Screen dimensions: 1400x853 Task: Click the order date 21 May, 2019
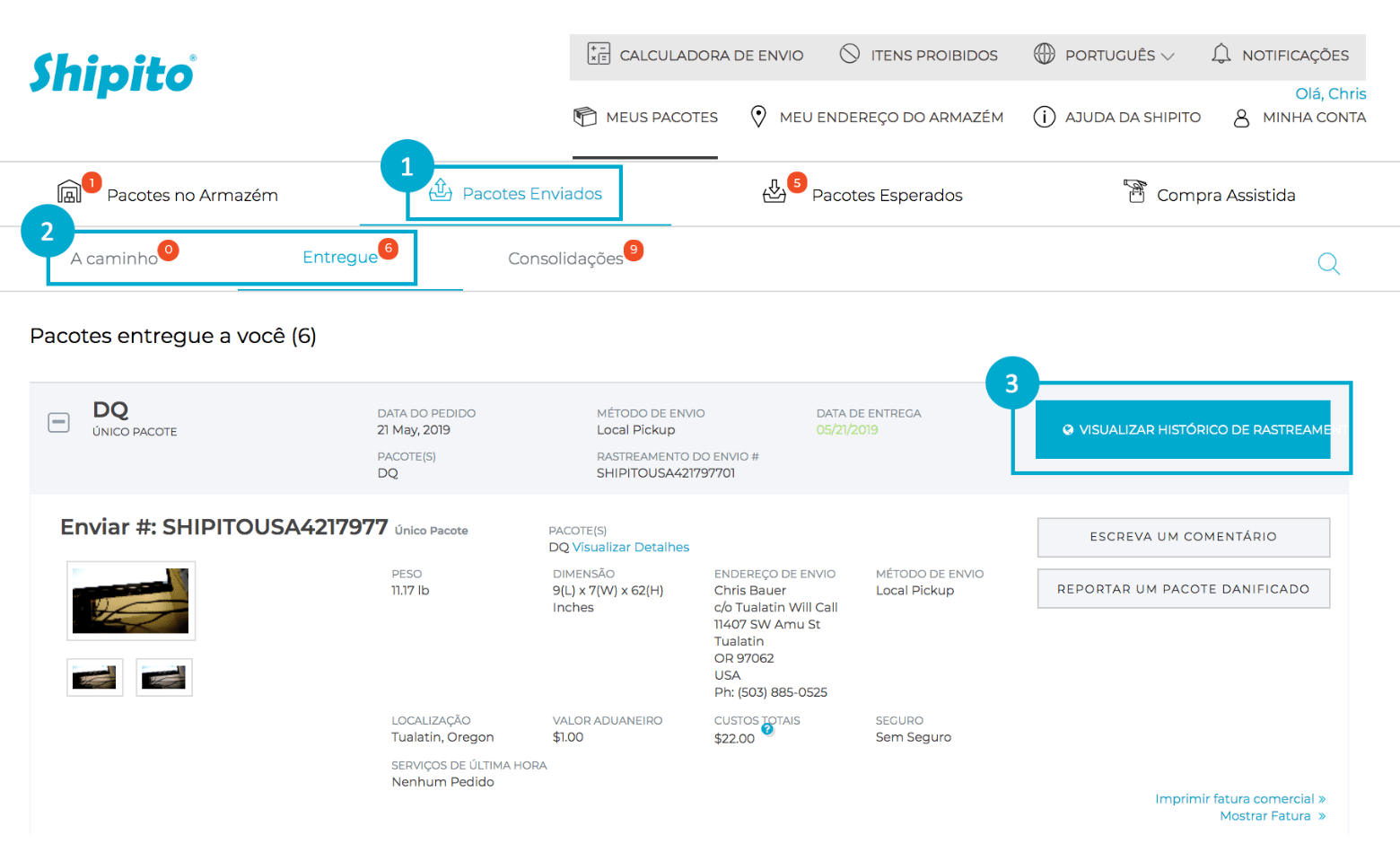click(414, 430)
